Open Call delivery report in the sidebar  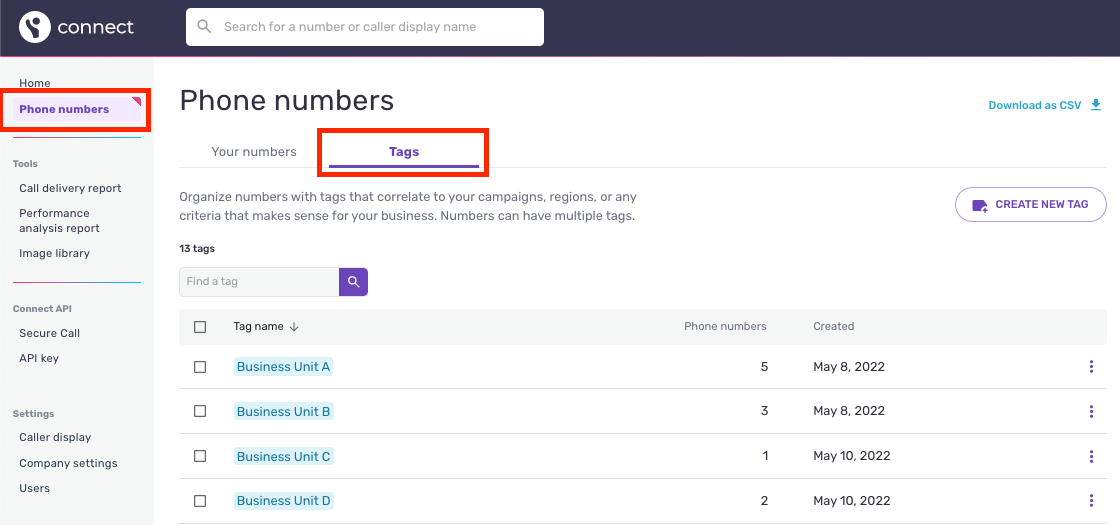[x=70, y=188]
